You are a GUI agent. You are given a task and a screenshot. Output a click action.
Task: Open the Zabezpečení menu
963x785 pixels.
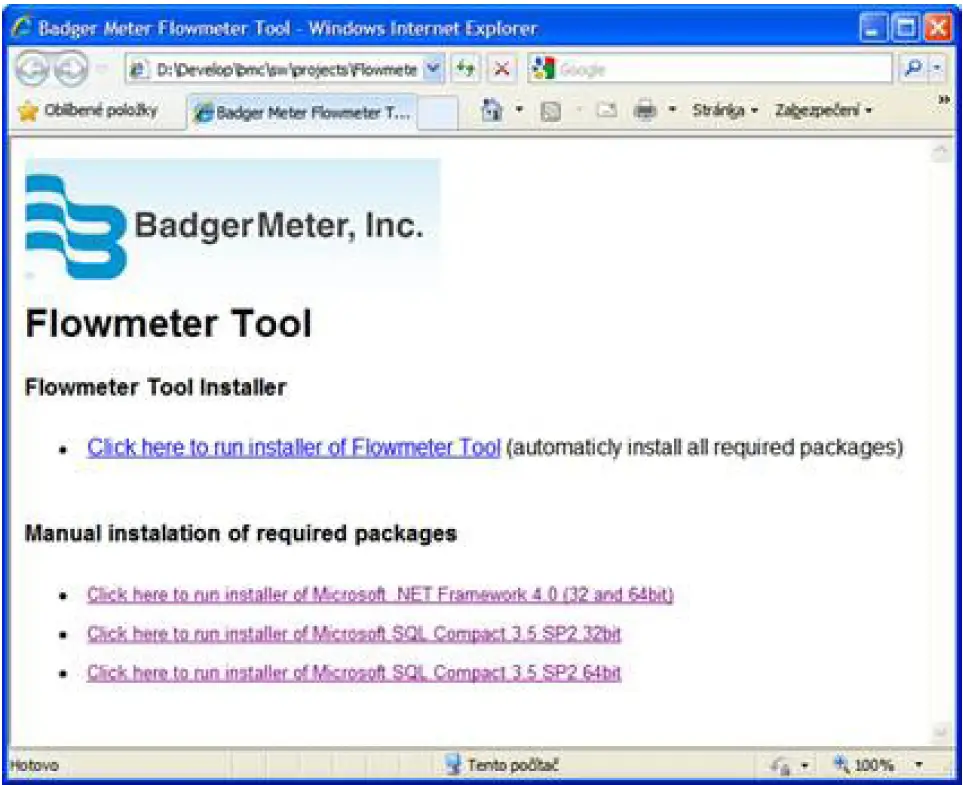tap(824, 111)
